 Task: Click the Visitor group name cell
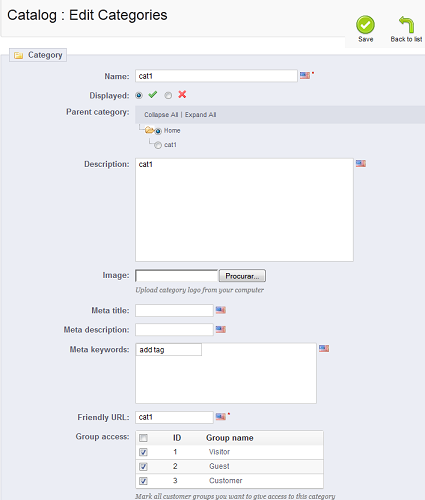coord(219,452)
